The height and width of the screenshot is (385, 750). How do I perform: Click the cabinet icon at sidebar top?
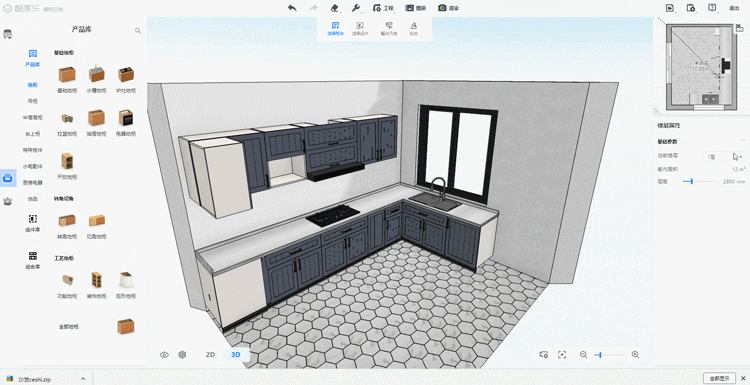(8, 34)
